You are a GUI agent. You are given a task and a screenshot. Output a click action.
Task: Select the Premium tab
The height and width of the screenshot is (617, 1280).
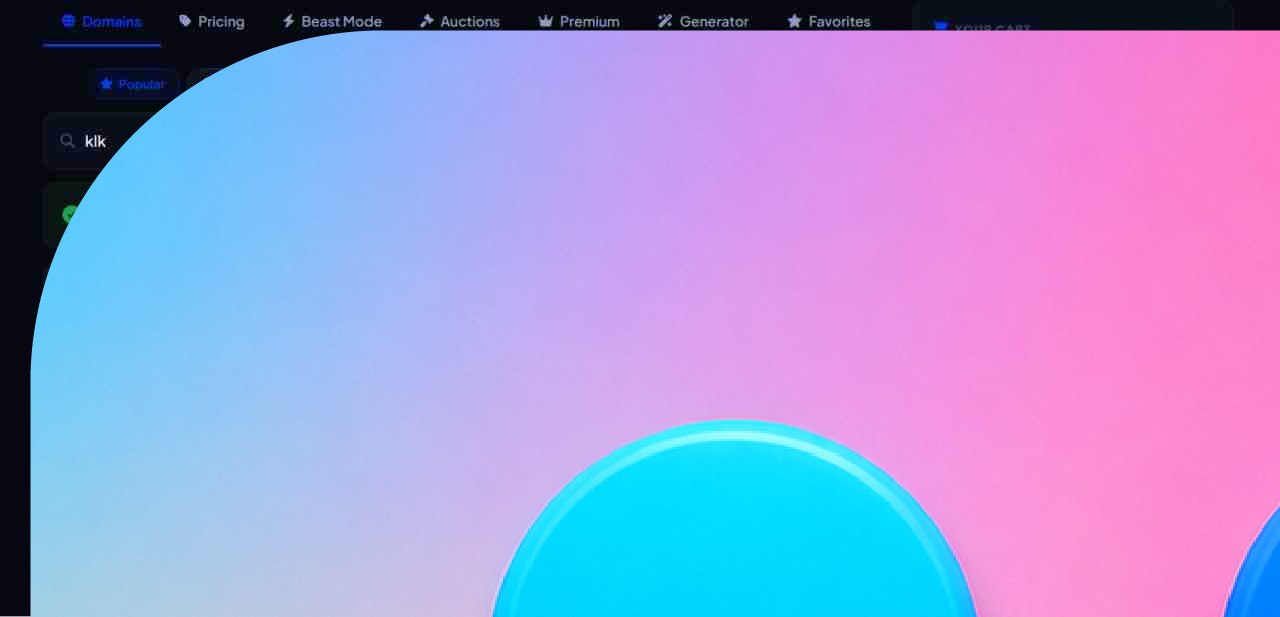pos(579,22)
